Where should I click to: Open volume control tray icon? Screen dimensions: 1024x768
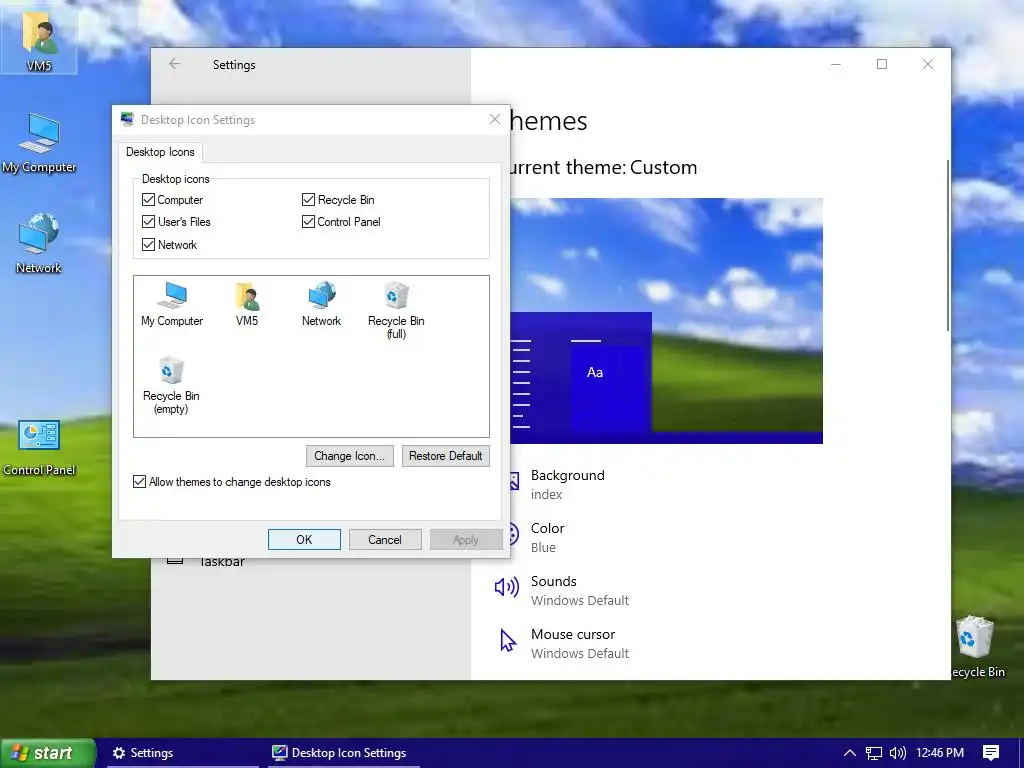(x=898, y=753)
